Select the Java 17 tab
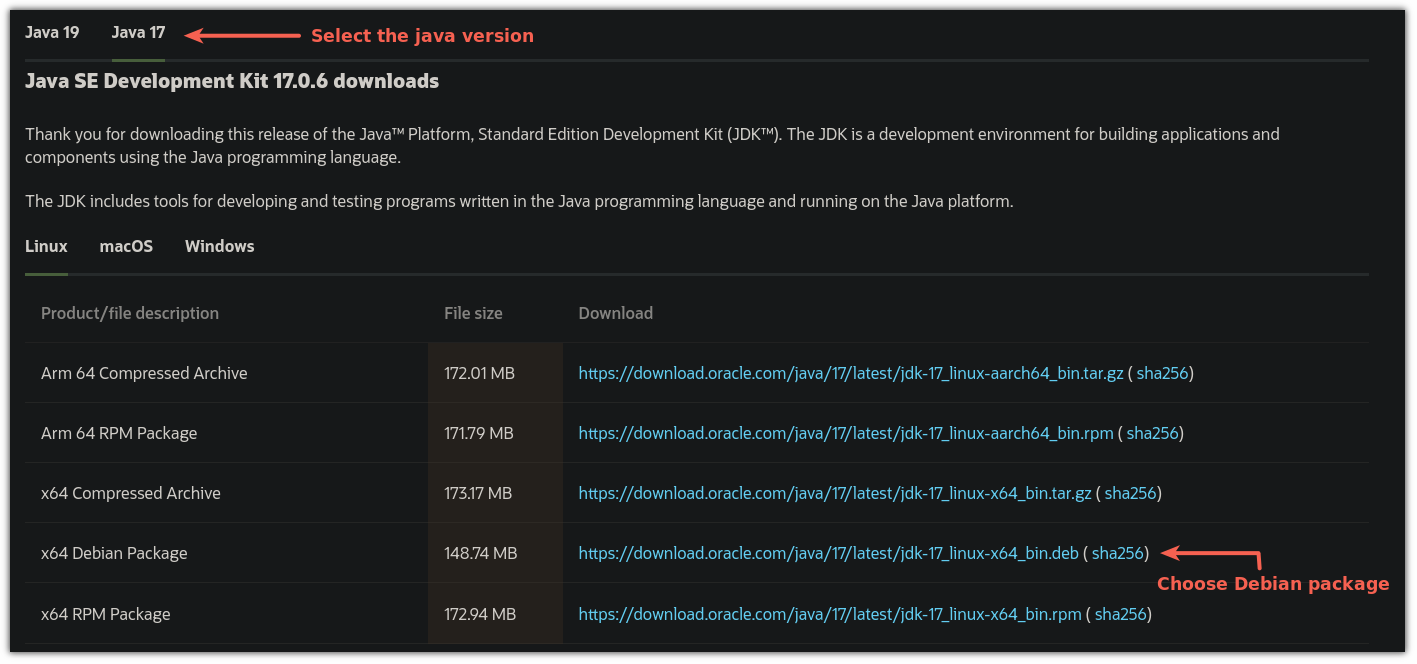This screenshot has height=664, width=1417. pos(138,32)
